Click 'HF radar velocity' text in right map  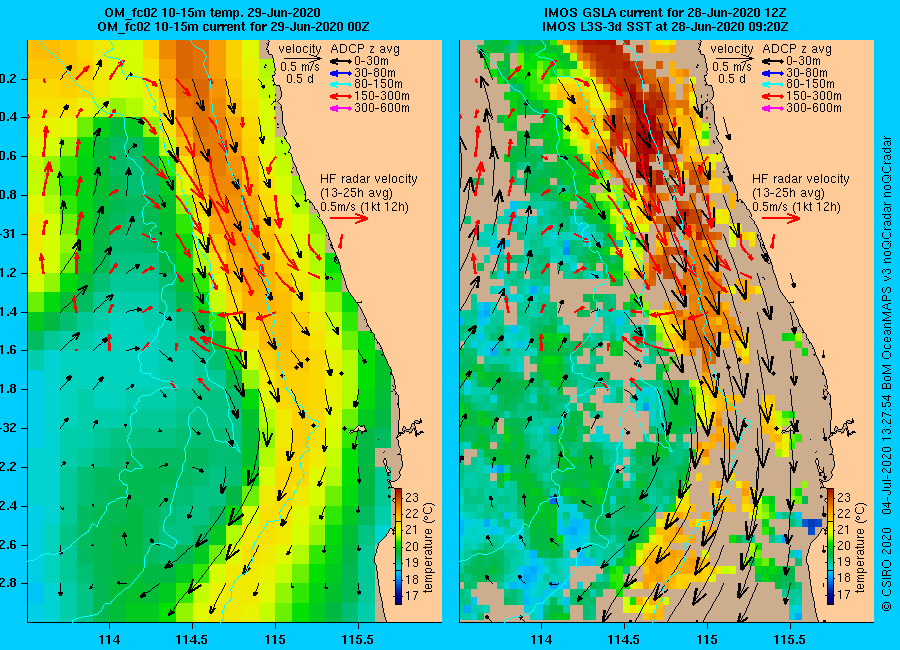[800, 179]
